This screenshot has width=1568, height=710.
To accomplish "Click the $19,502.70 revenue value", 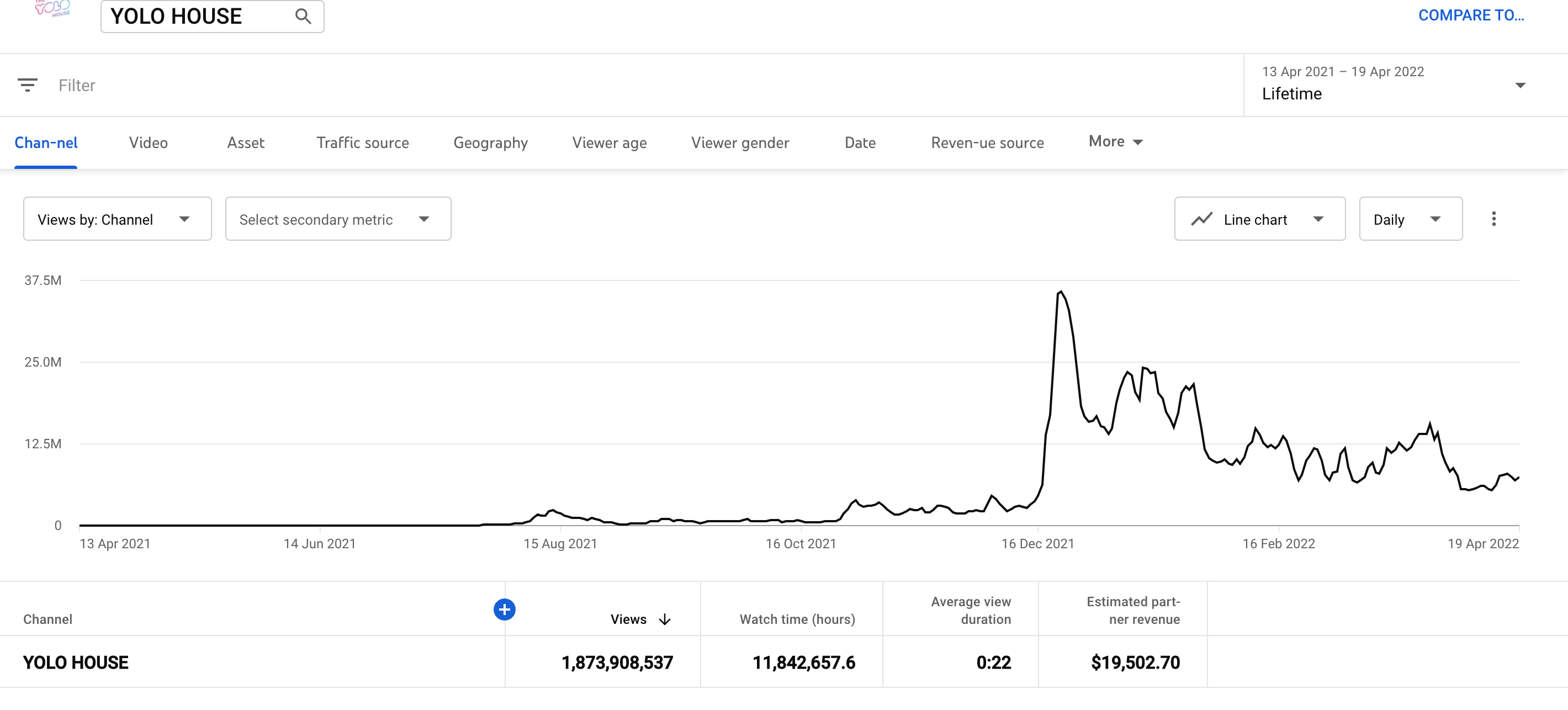I will pos(1135,662).
